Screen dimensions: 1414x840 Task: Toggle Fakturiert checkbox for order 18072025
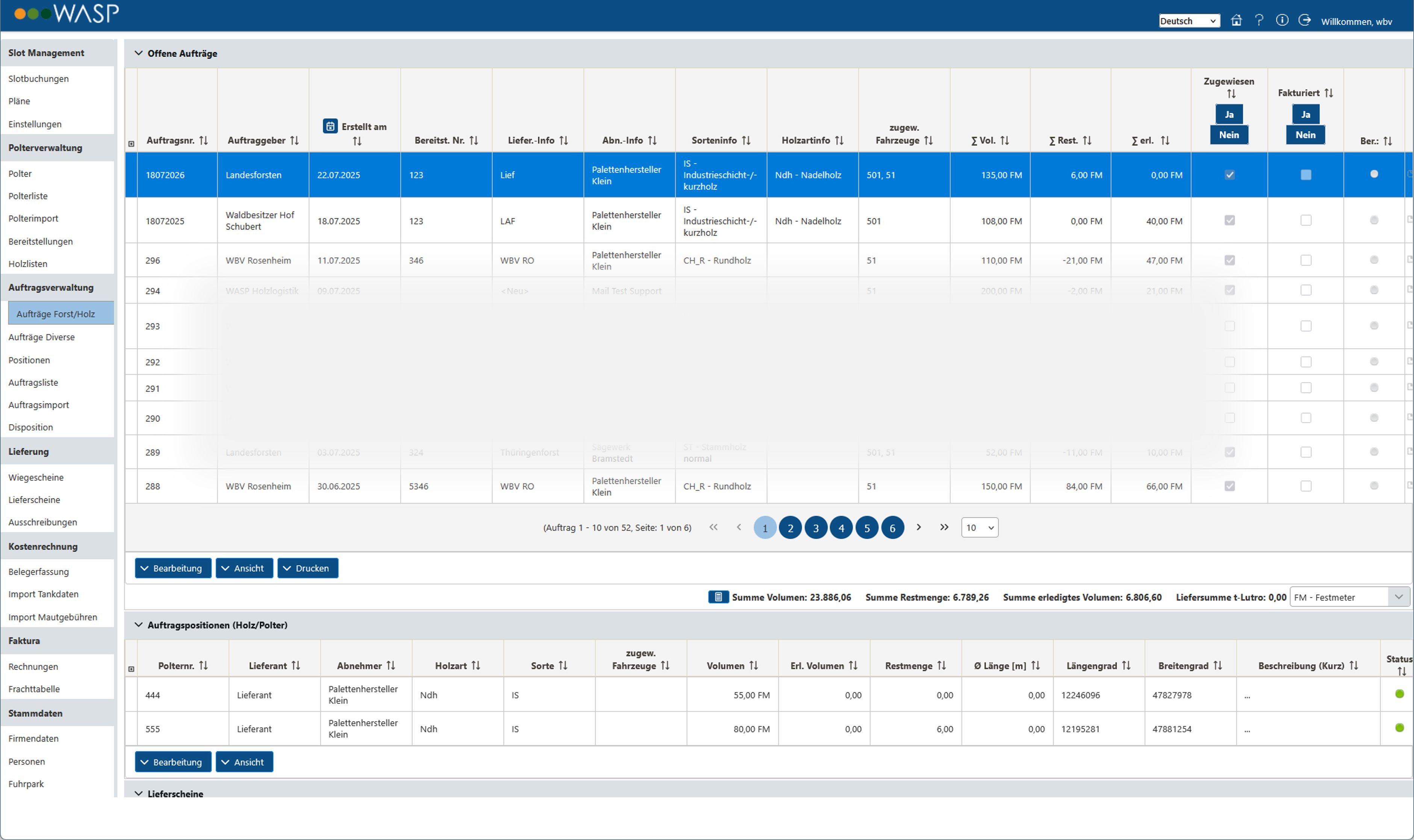1305,220
